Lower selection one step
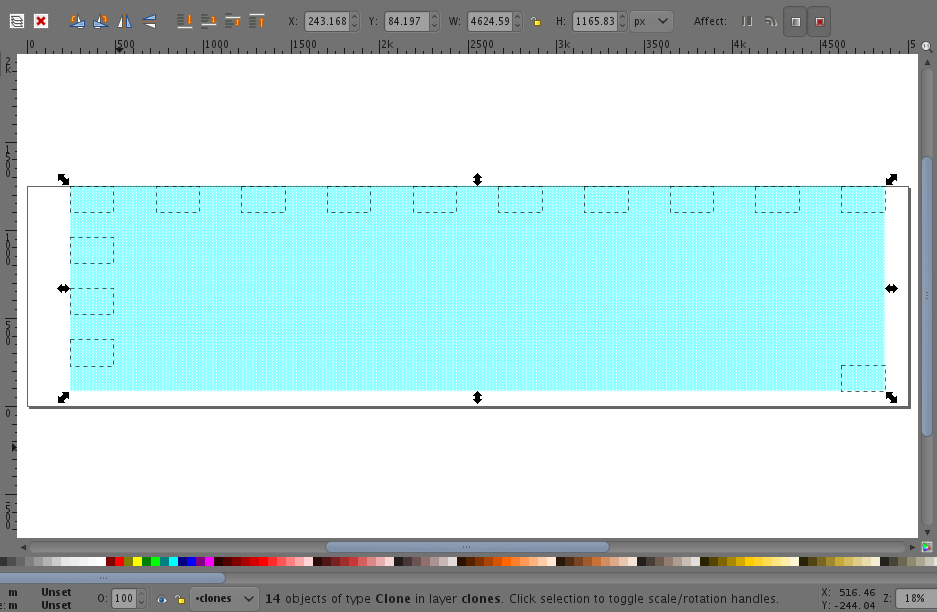This screenshot has height=612, width=937. click(x=210, y=20)
